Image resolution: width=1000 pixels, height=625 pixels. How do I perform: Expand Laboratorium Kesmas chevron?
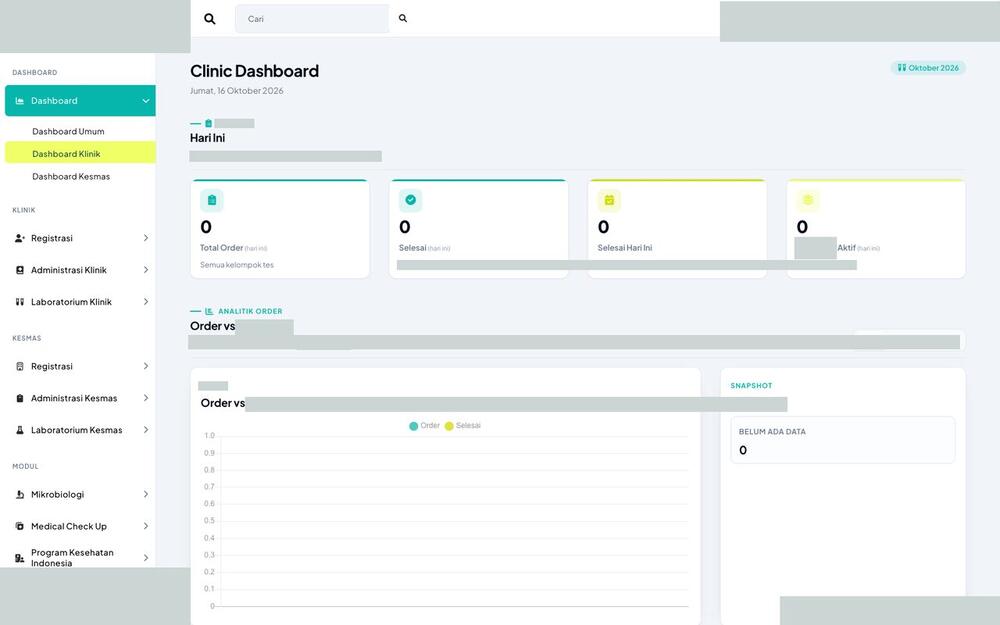tap(145, 430)
